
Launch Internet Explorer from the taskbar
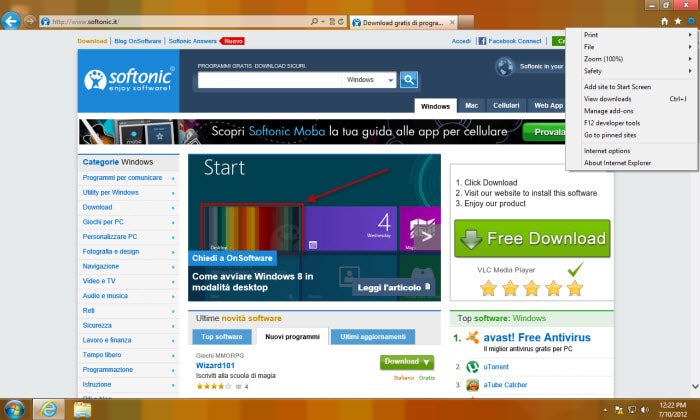(x=45, y=408)
